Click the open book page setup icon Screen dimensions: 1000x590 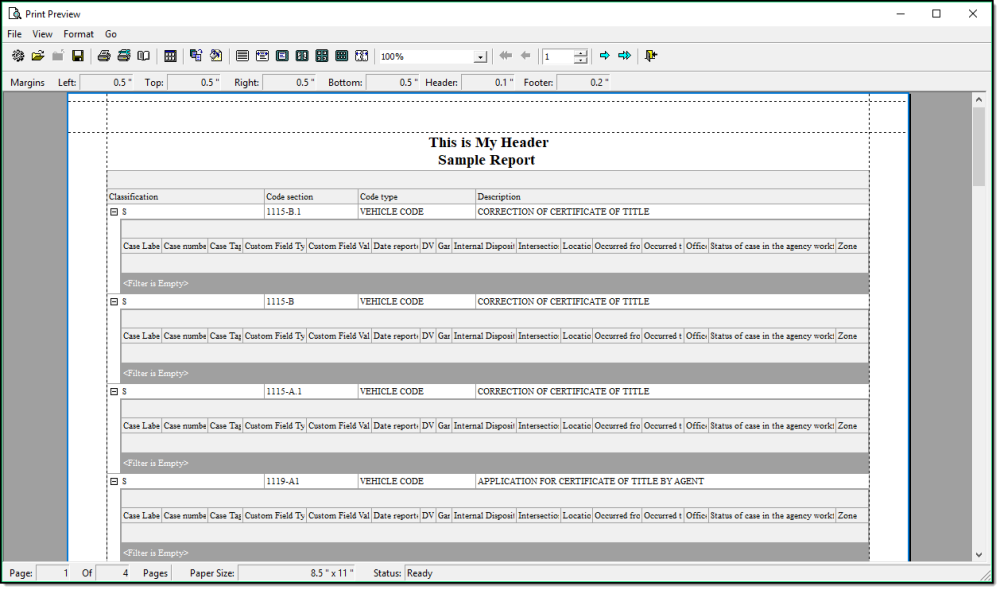point(144,56)
